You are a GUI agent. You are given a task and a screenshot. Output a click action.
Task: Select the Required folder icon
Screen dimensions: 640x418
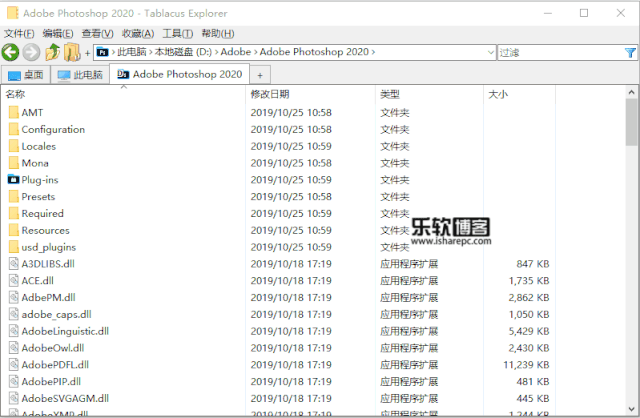point(13,213)
